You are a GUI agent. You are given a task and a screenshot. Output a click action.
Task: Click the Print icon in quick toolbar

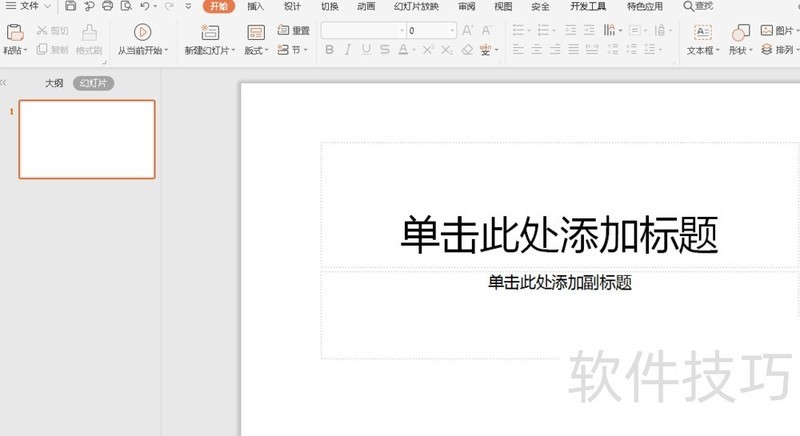(x=107, y=6)
